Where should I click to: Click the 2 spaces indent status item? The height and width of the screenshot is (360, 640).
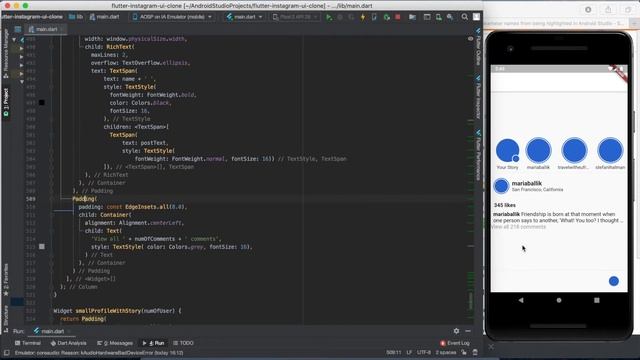click(x=446, y=352)
